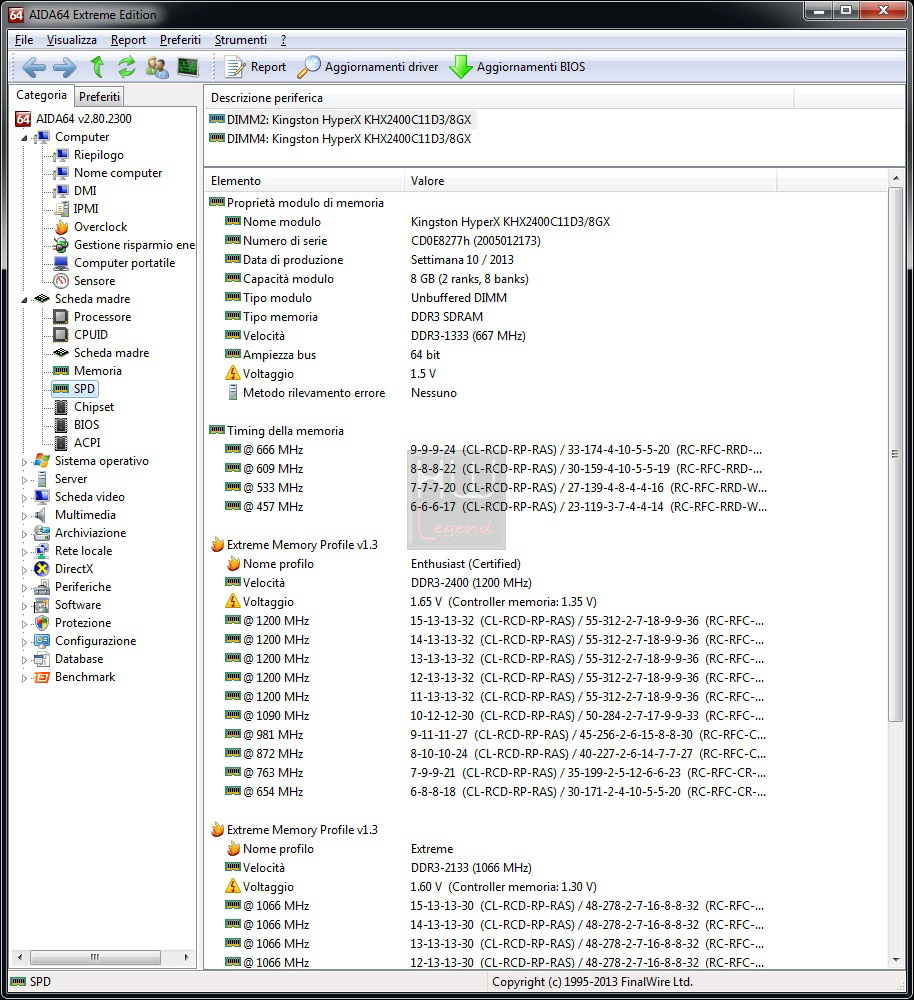Click the Elemento column header
The height and width of the screenshot is (1000, 914).
click(305, 181)
